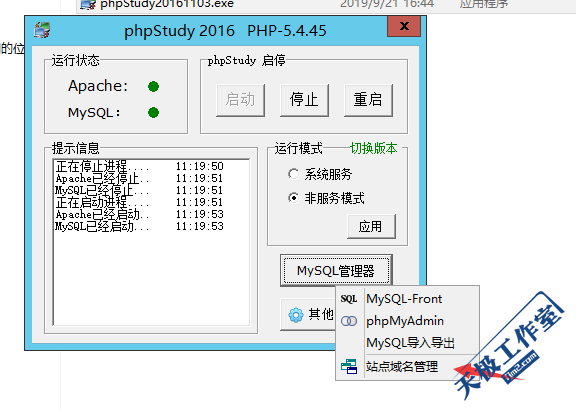
Task: Click the phpStudy20161103.exe file icon
Action: point(88,4)
